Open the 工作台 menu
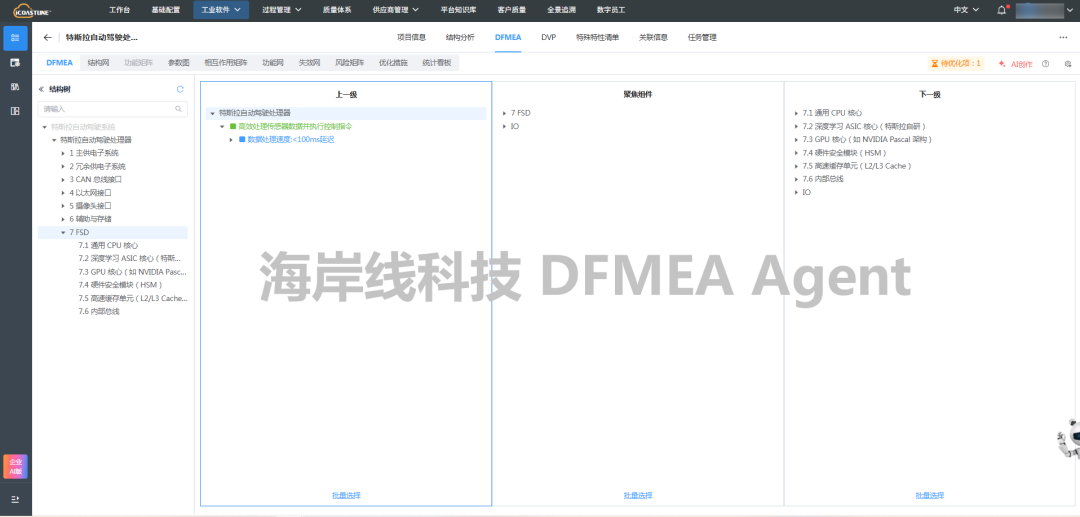This screenshot has height=517, width=1080. coord(120,10)
